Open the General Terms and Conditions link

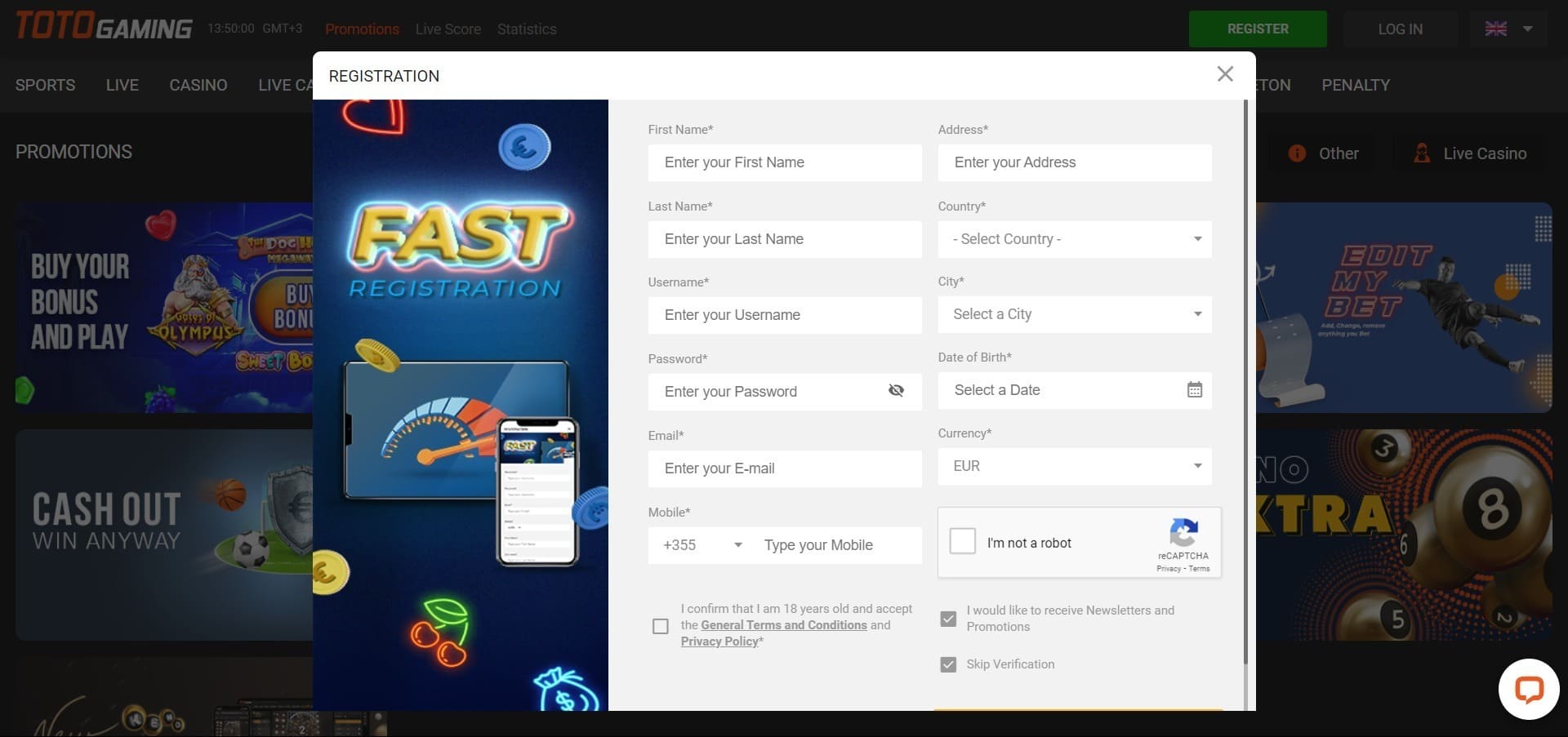(783, 625)
